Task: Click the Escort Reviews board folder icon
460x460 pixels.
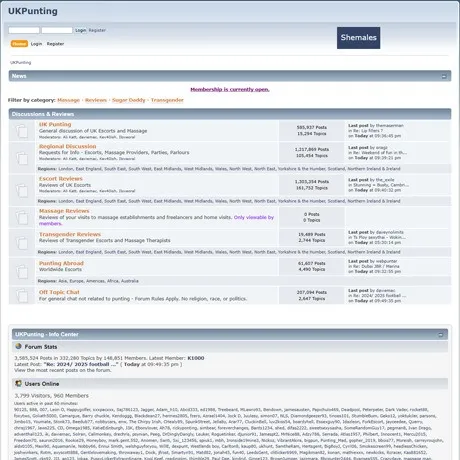Action: coord(22,190)
